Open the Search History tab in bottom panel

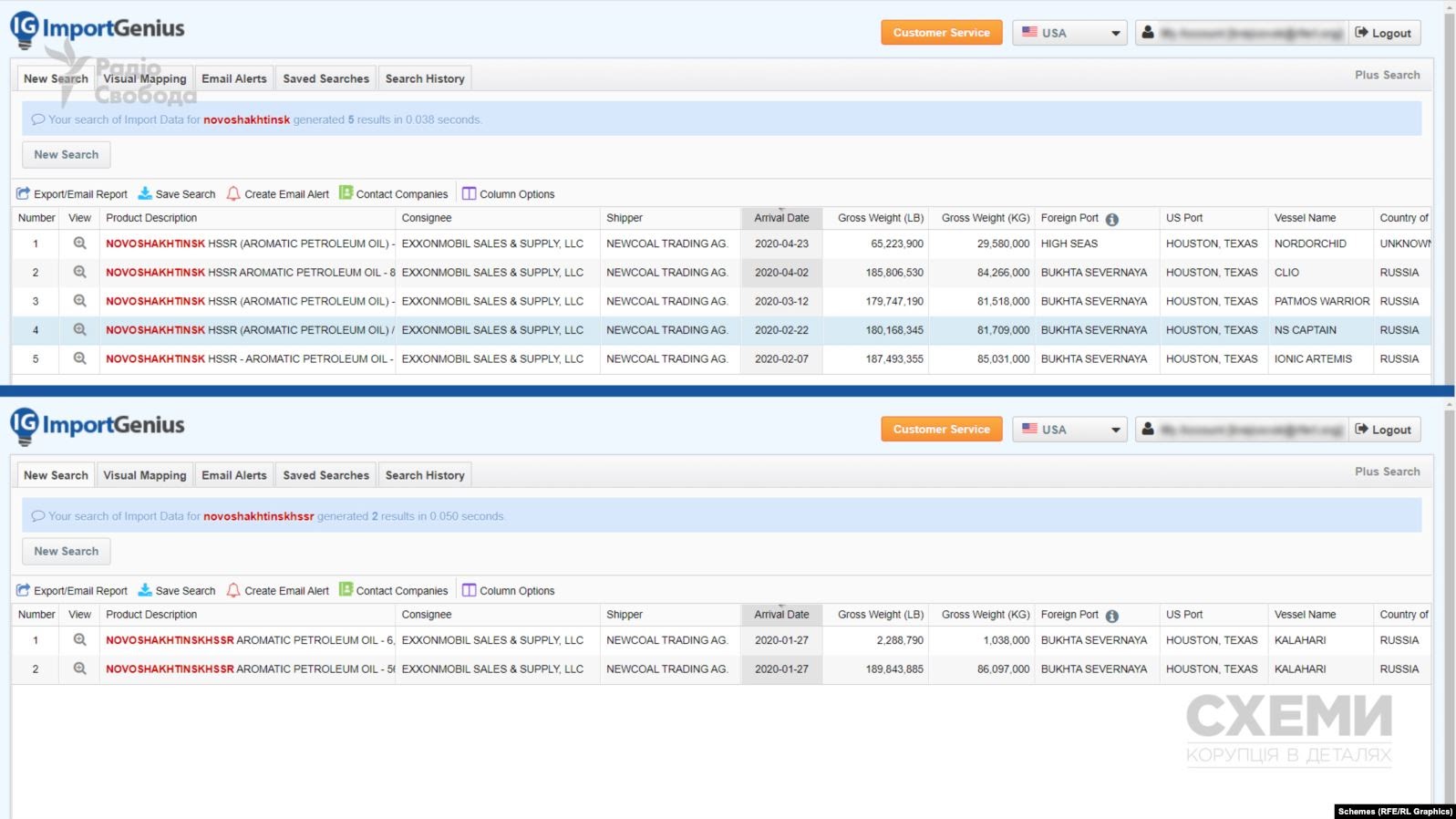click(425, 475)
